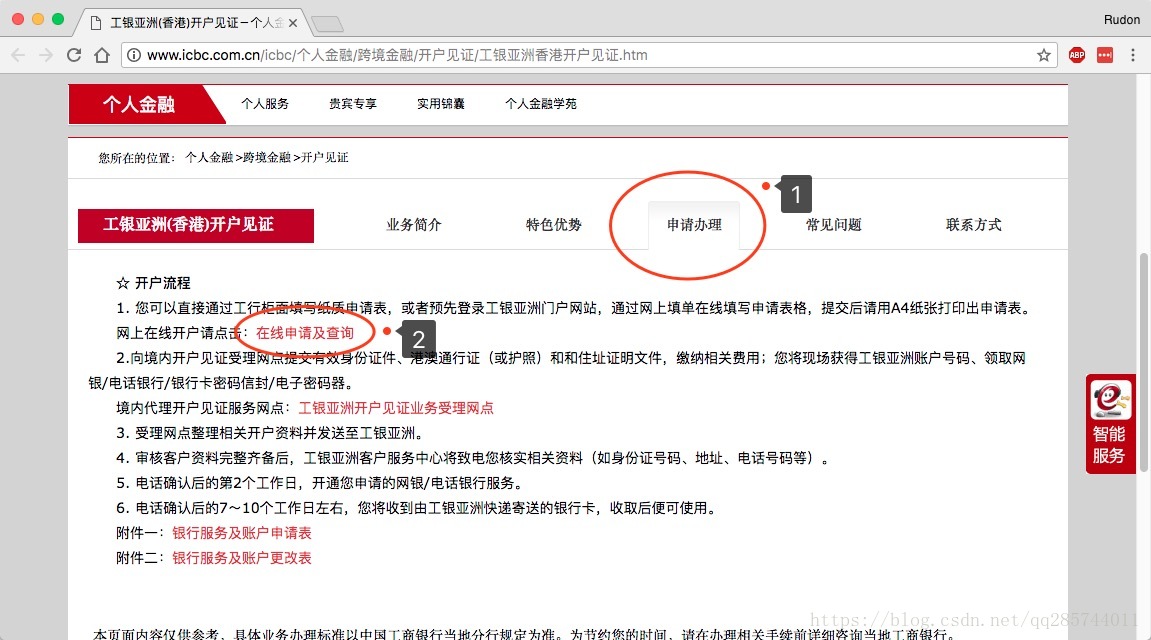Switch to the 常见问题 tab
Image resolution: width=1151 pixels, height=640 pixels.
pyautogui.click(x=834, y=225)
